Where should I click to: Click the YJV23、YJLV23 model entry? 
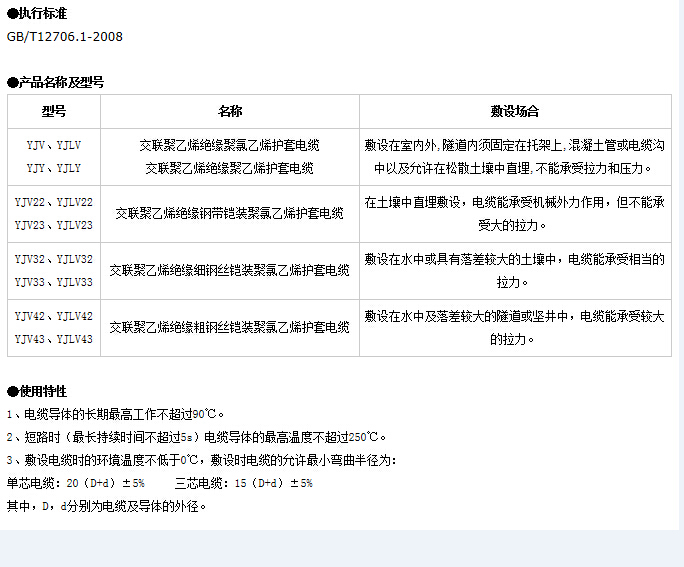tap(54, 225)
